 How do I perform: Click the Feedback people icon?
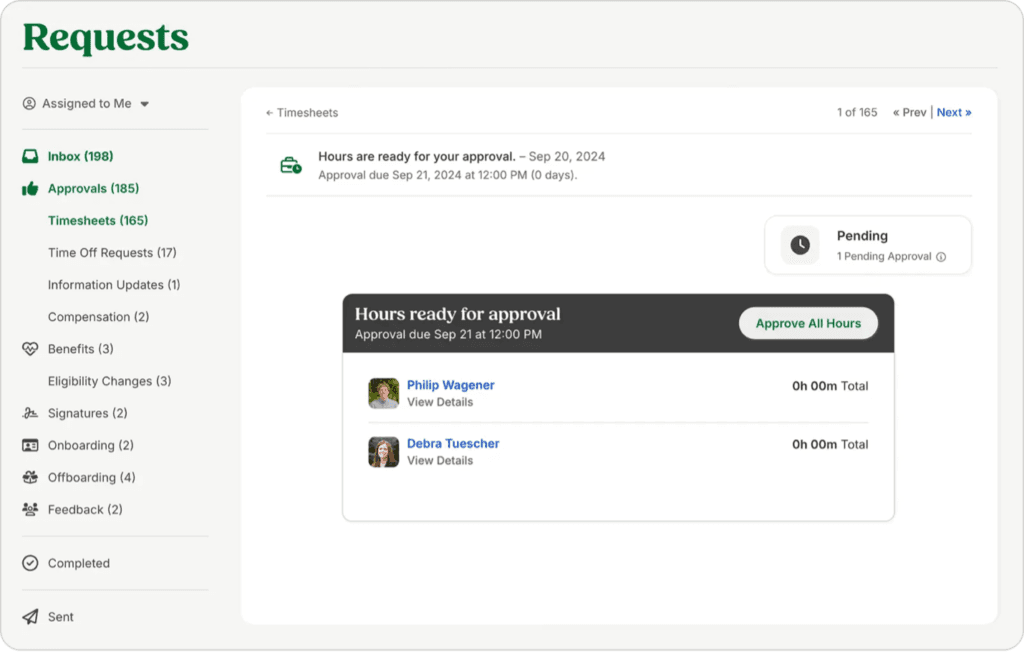point(30,509)
